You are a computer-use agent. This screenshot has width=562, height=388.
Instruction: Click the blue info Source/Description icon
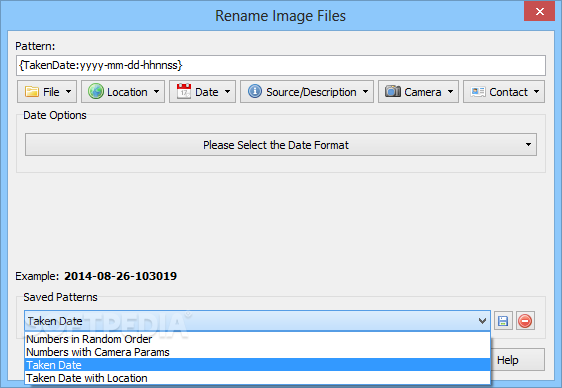(254, 91)
